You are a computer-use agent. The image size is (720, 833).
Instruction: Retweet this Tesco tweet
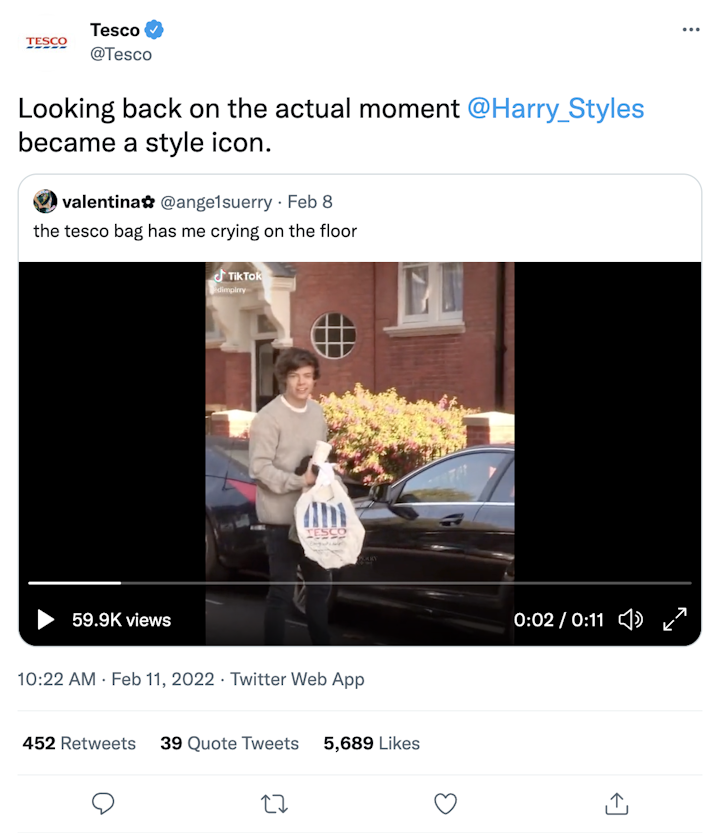(x=274, y=803)
